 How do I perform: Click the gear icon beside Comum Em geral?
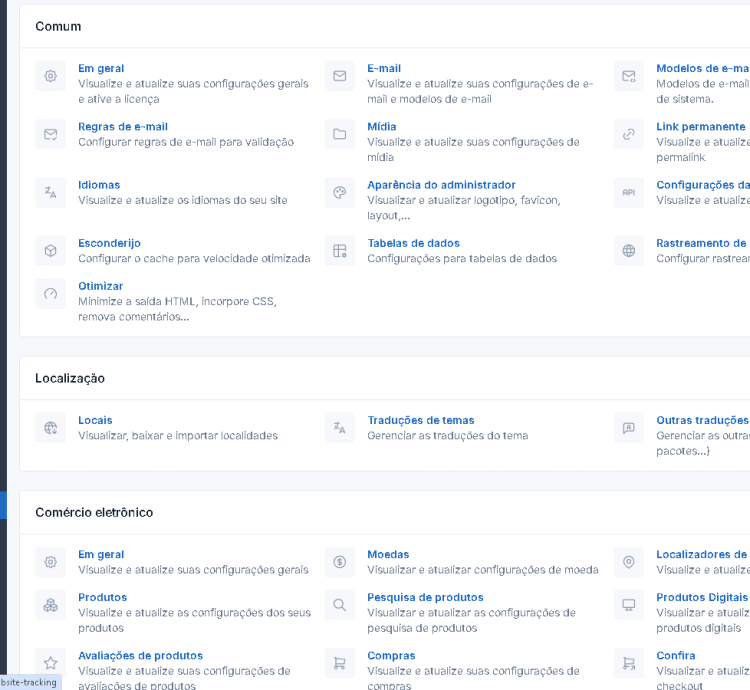click(50, 76)
